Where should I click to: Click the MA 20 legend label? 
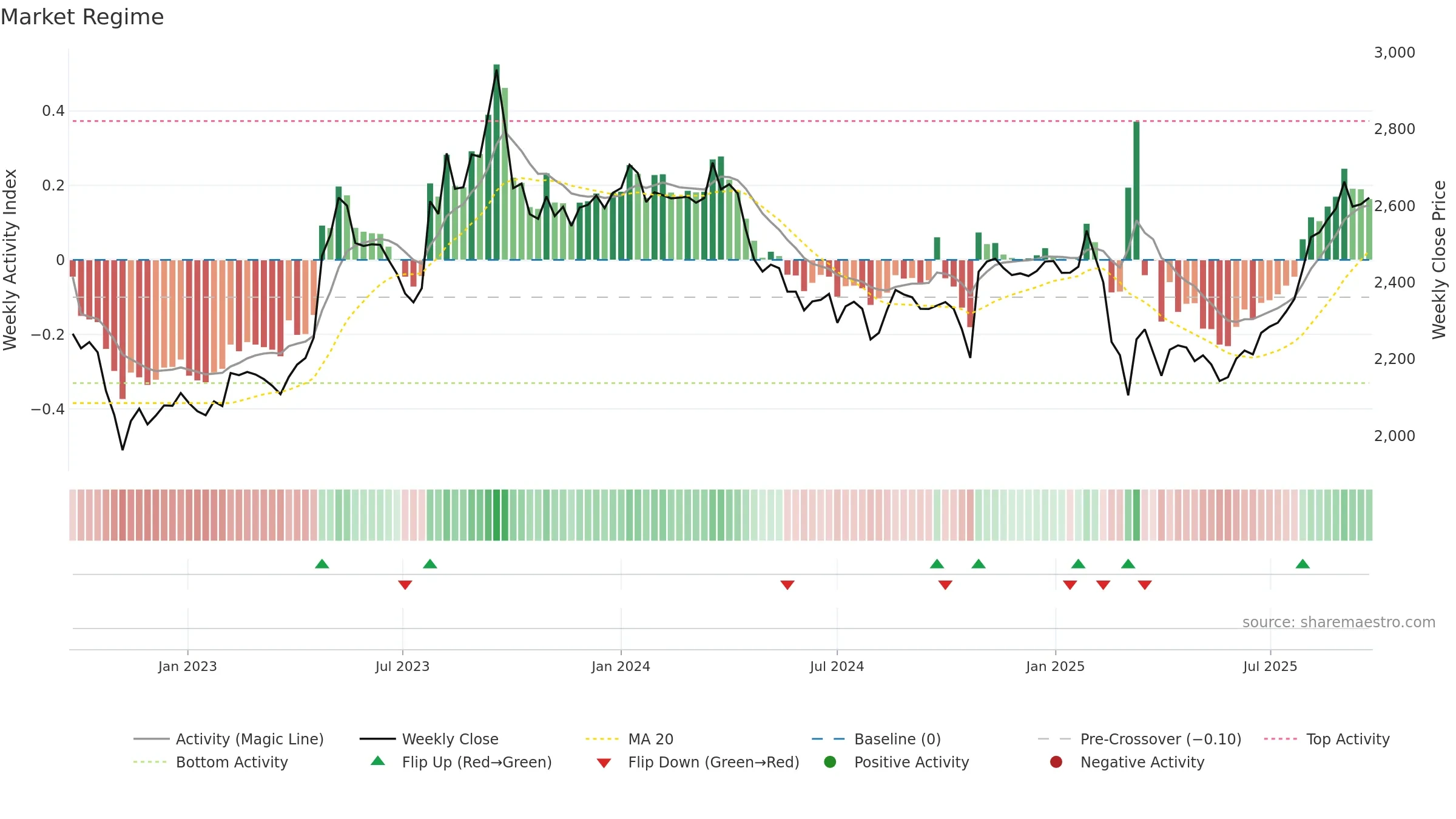click(x=651, y=739)
